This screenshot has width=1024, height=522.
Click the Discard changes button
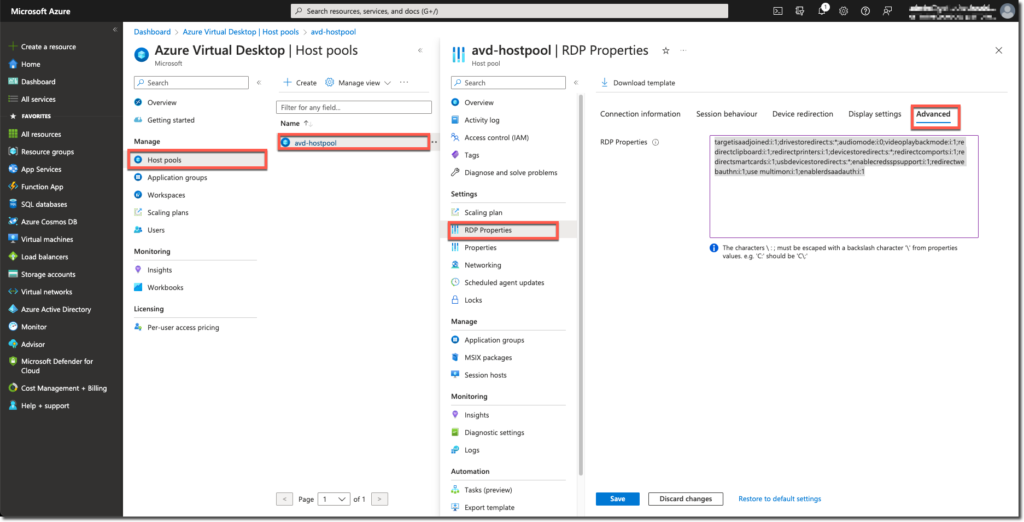point(685,498)
